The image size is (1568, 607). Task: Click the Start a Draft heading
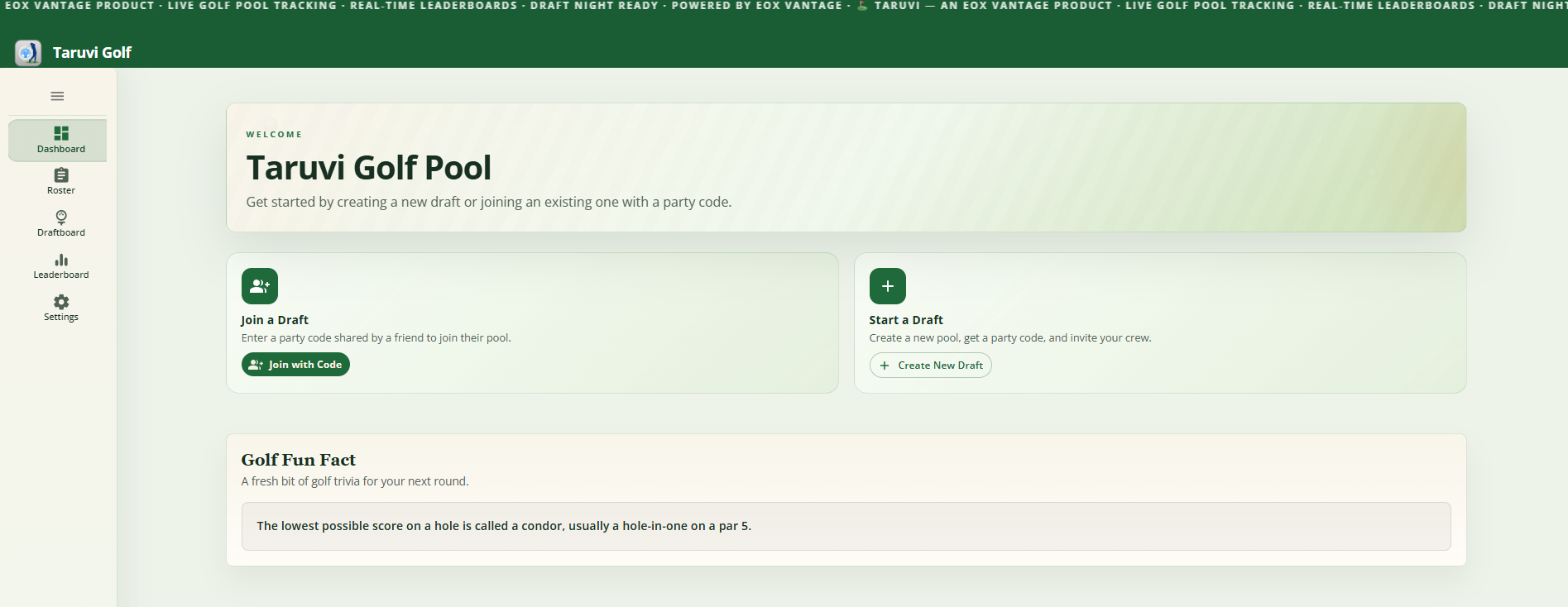point(906,320)
